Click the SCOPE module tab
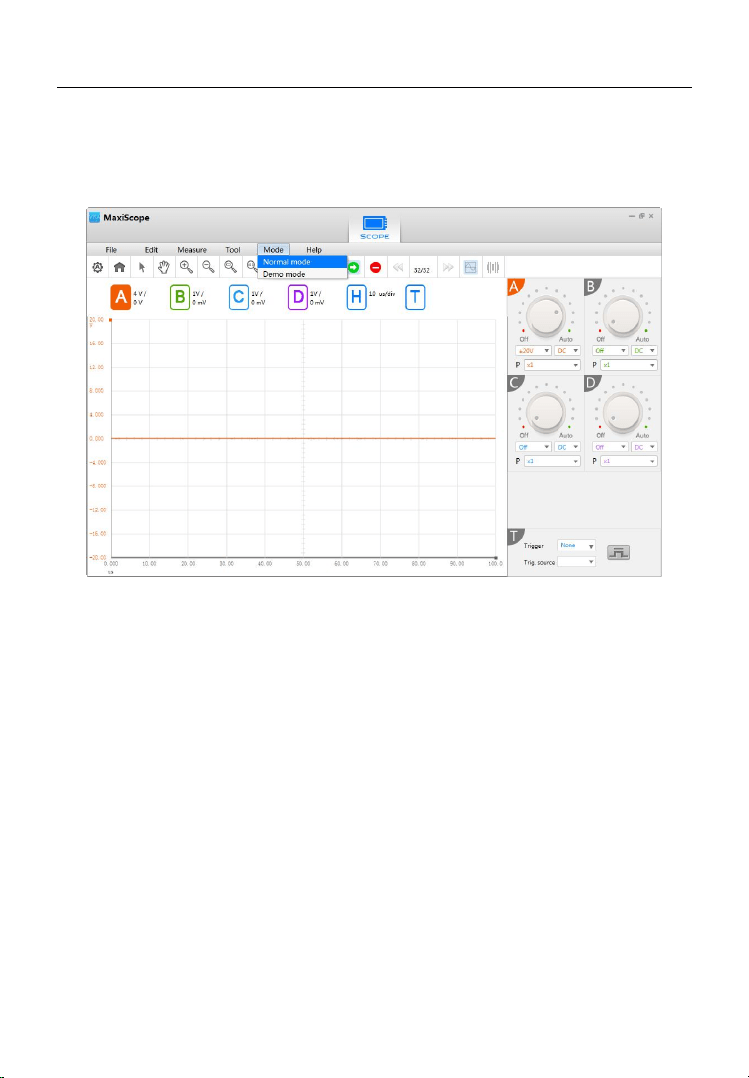The width and height of the screenshot is (749, 1078). pyautogui.click(x=375, y=228)
